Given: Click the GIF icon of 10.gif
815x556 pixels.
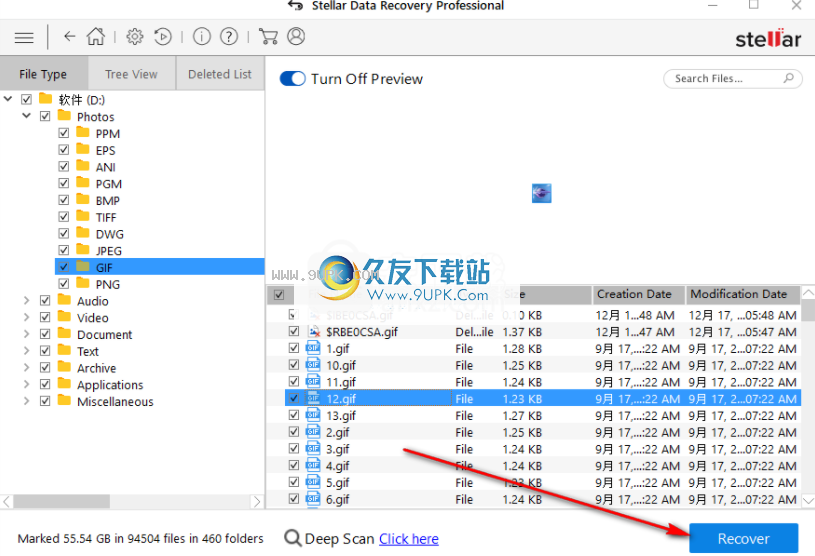Looking at the screenshot, I should [313, 365].
